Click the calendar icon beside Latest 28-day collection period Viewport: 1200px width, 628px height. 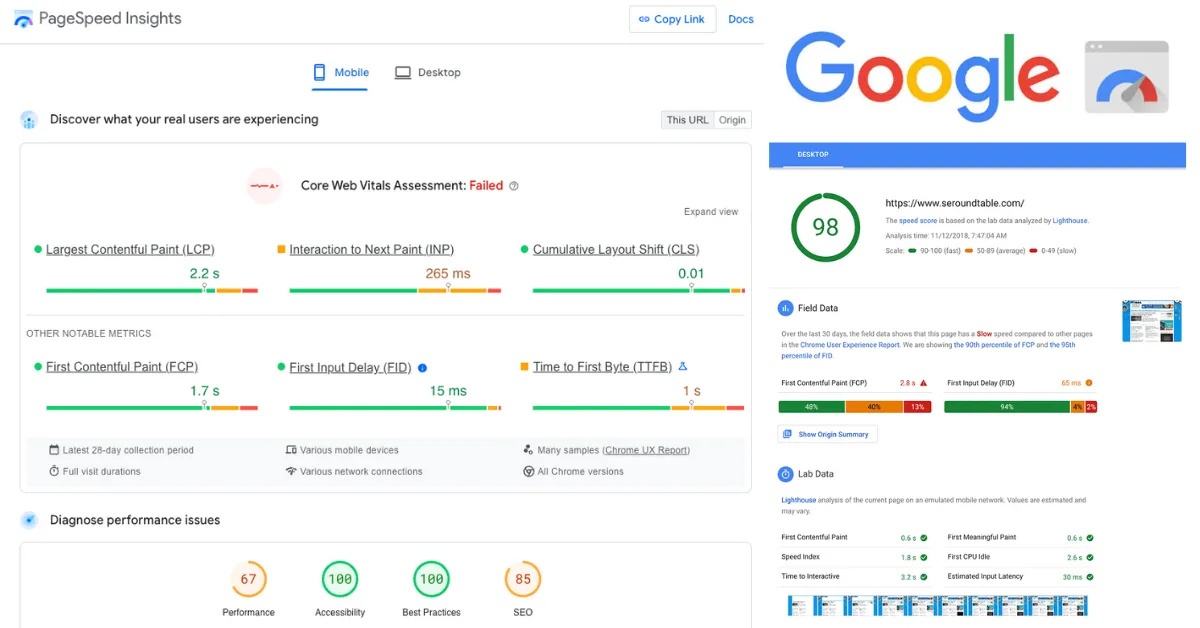(54, 450)
